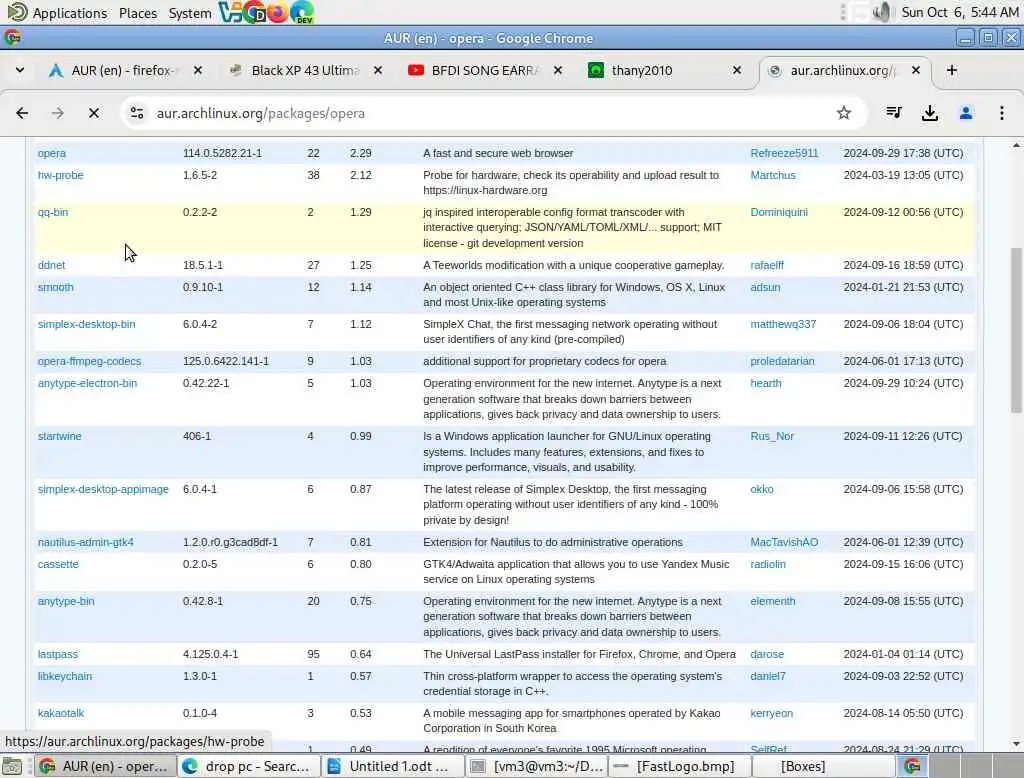Close the AUR firefox tab

(198, 70)
